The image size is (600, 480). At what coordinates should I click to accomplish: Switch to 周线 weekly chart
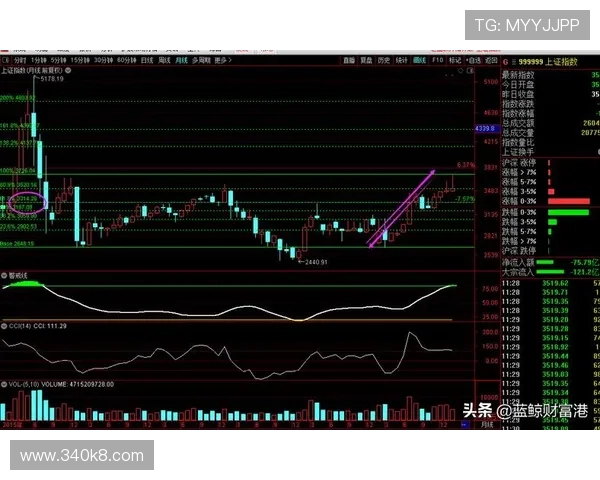tap(164, 60)
